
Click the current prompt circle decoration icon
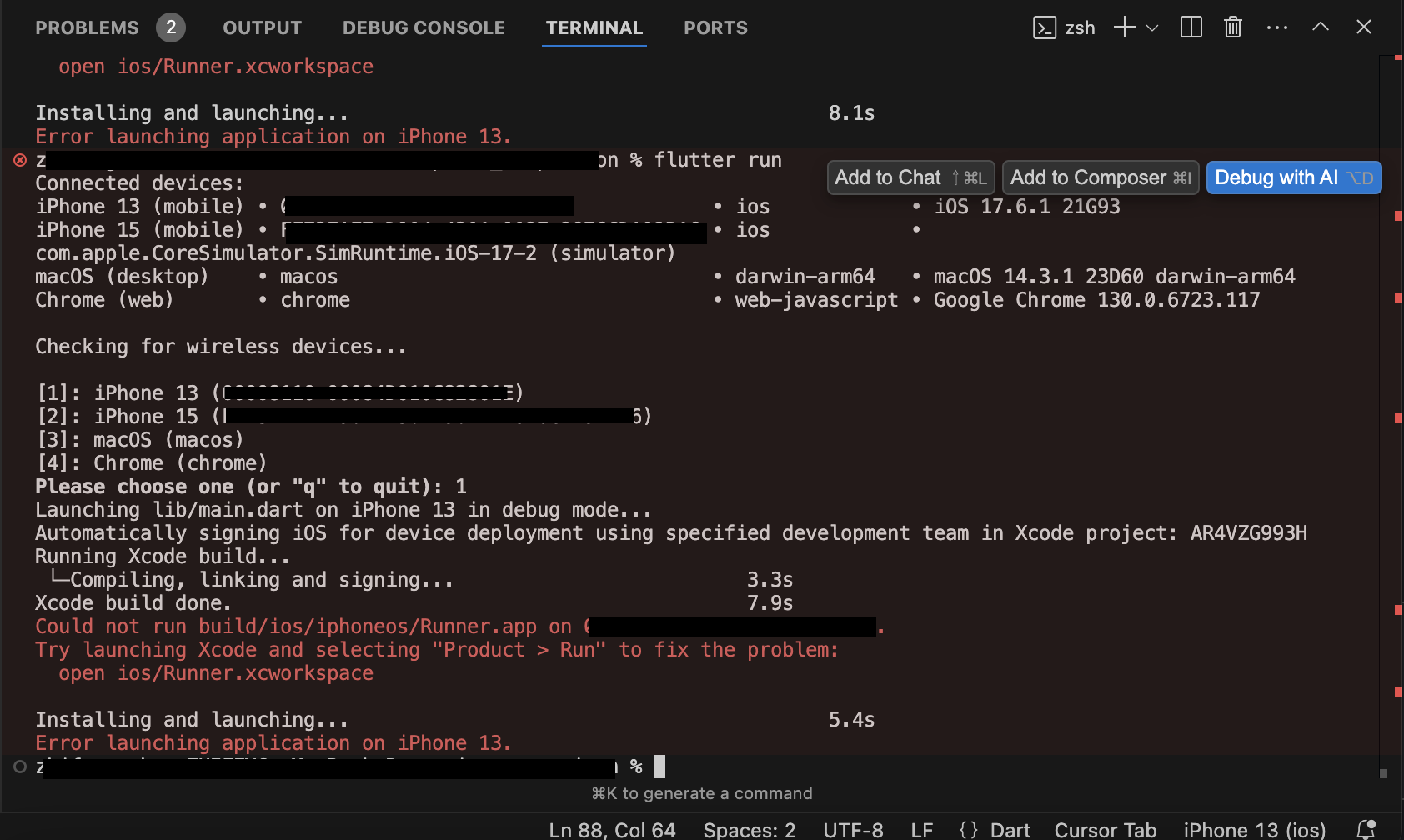tap(20, 766)
